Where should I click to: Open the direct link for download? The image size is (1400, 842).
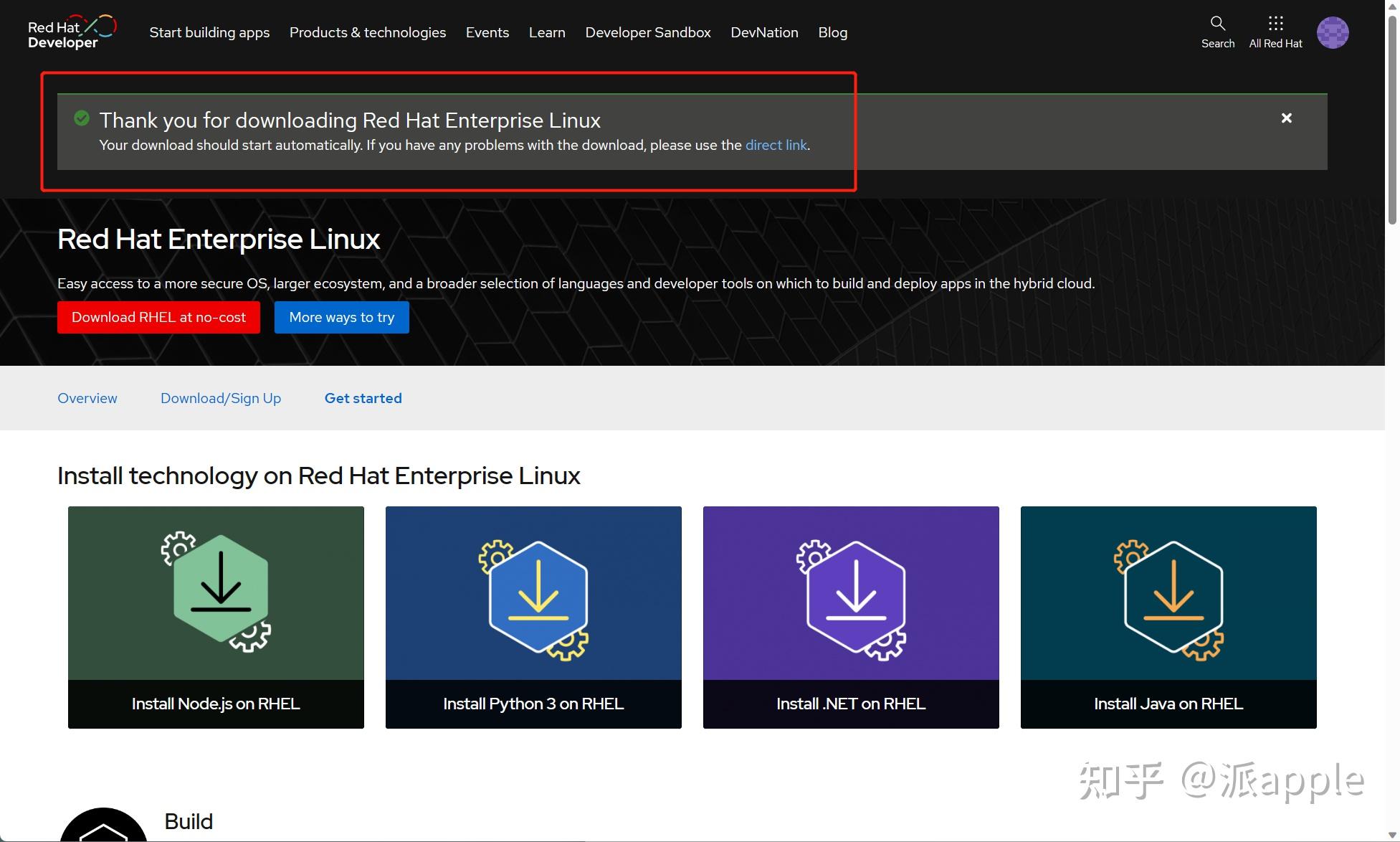click(x=776, y=145)
